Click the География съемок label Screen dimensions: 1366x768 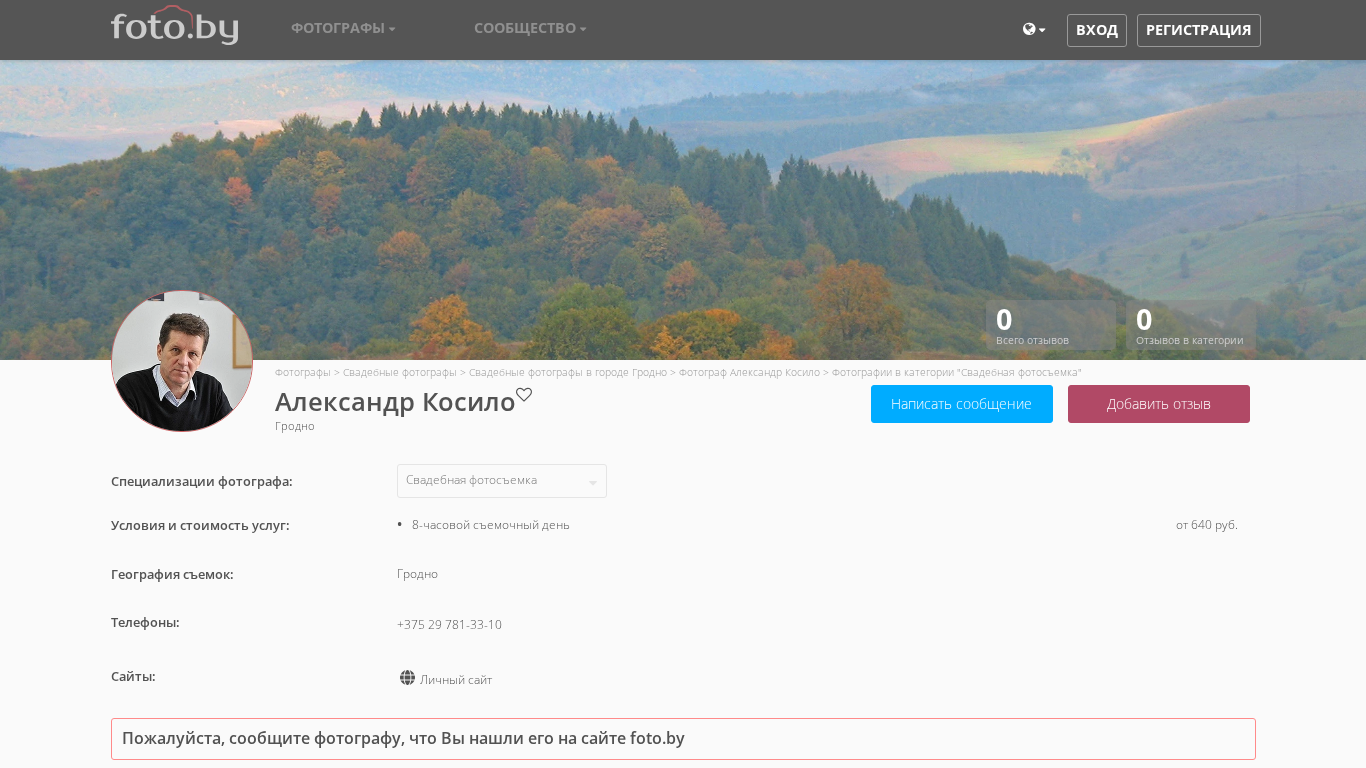pos(172,574)
